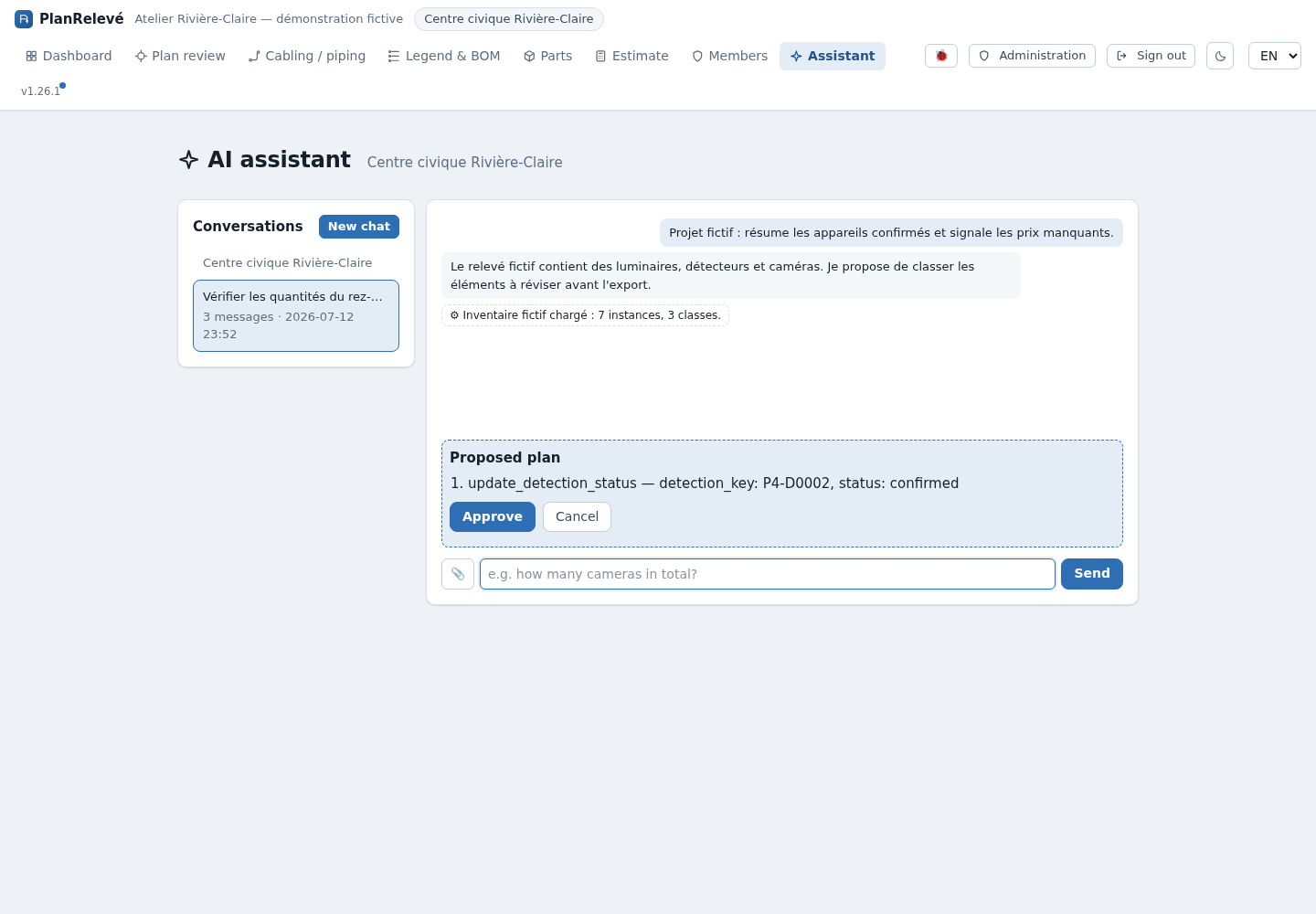Click 'Centre civique Rivière-Claire' conversations group label
1316x914 pixels.
click(x=287, y=263)
